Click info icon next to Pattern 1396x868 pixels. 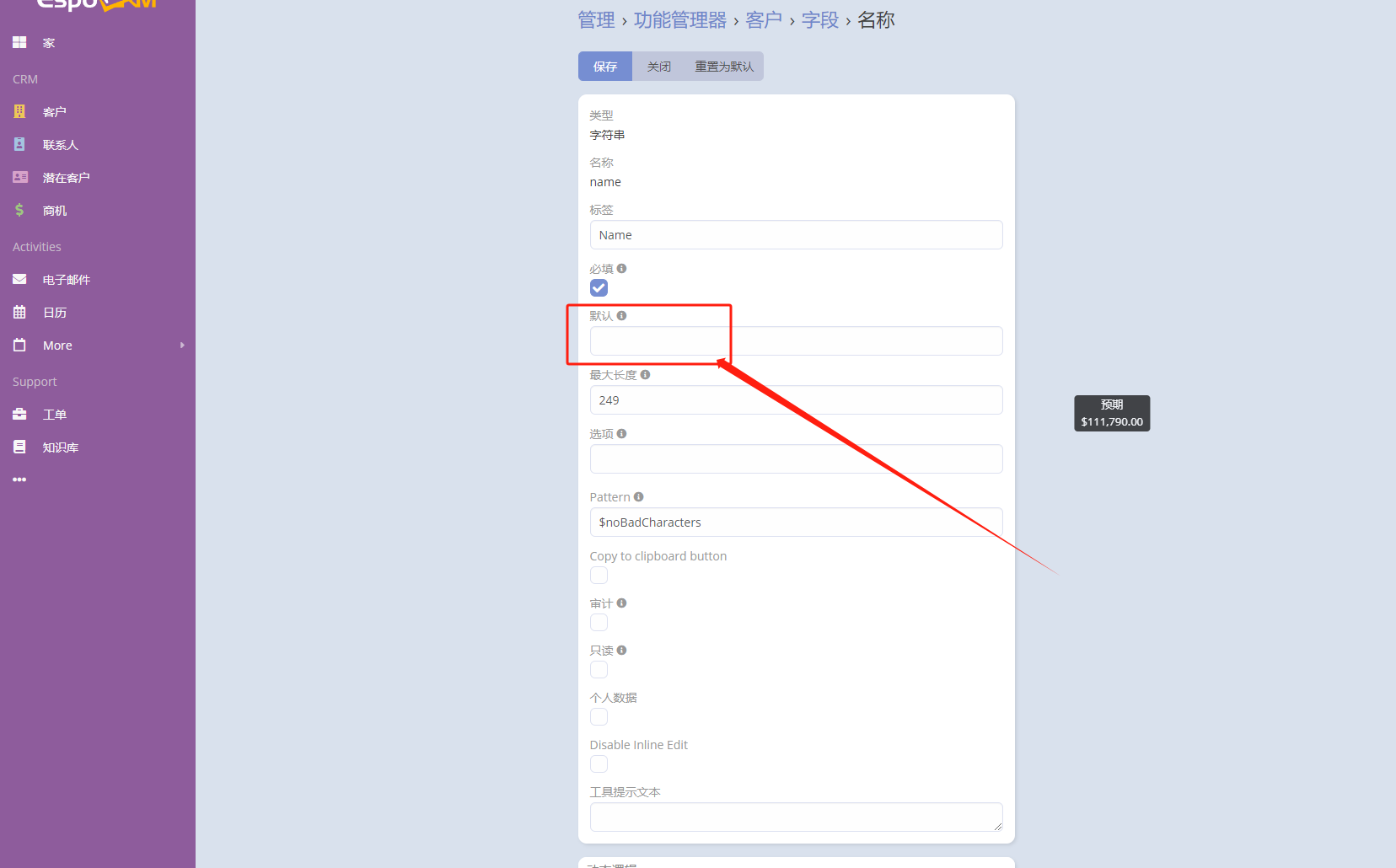click(x=638, y=496)
